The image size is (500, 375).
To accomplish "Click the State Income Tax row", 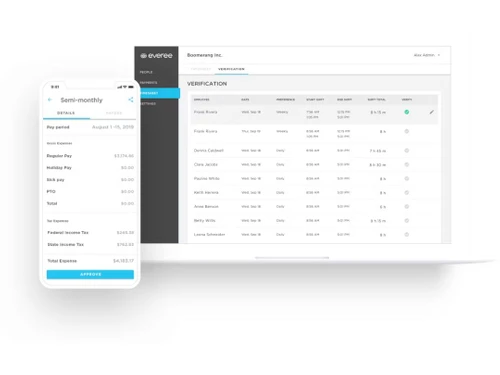I will click(x=90, y=244).
